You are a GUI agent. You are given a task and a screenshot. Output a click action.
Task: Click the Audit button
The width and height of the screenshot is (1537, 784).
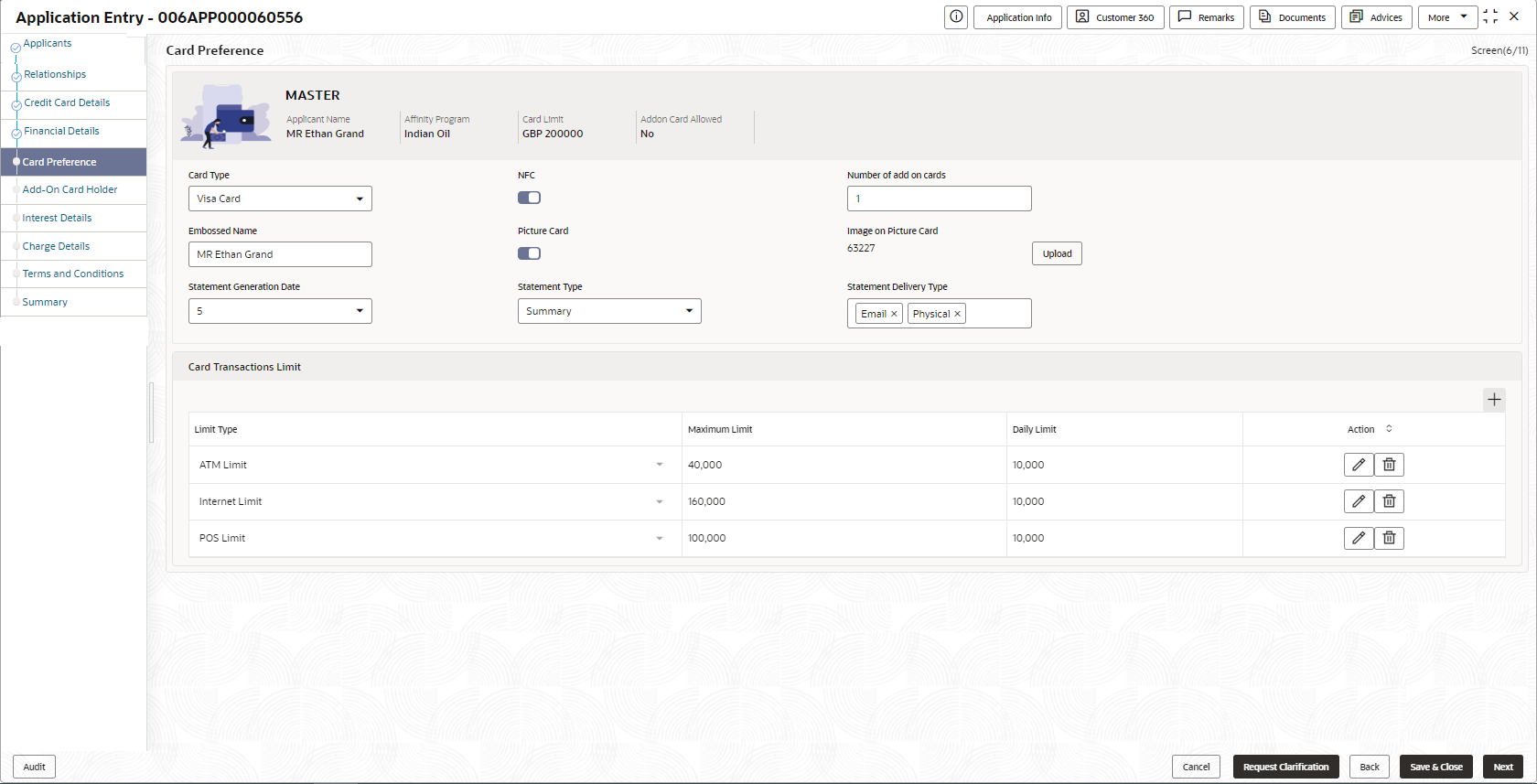coord(35,767)
